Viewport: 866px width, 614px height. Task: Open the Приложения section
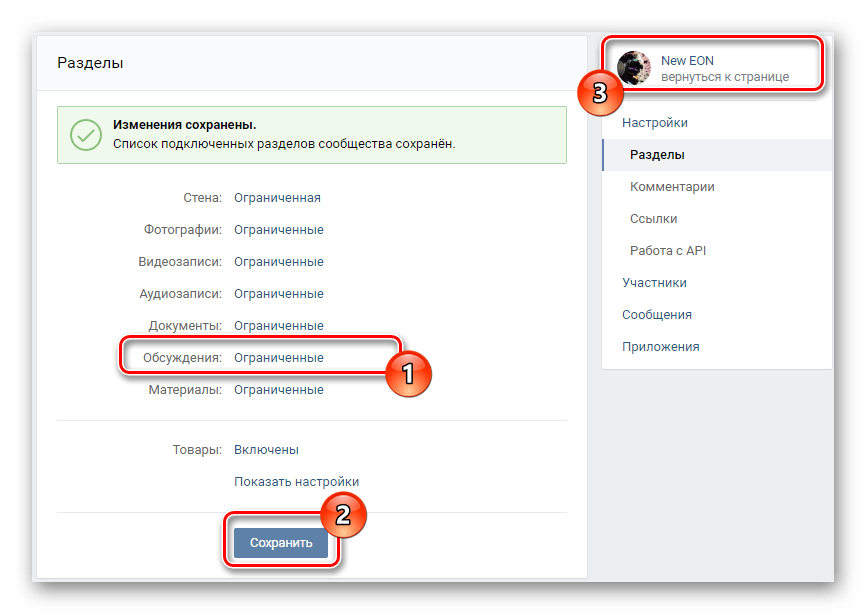click(663, 346)
